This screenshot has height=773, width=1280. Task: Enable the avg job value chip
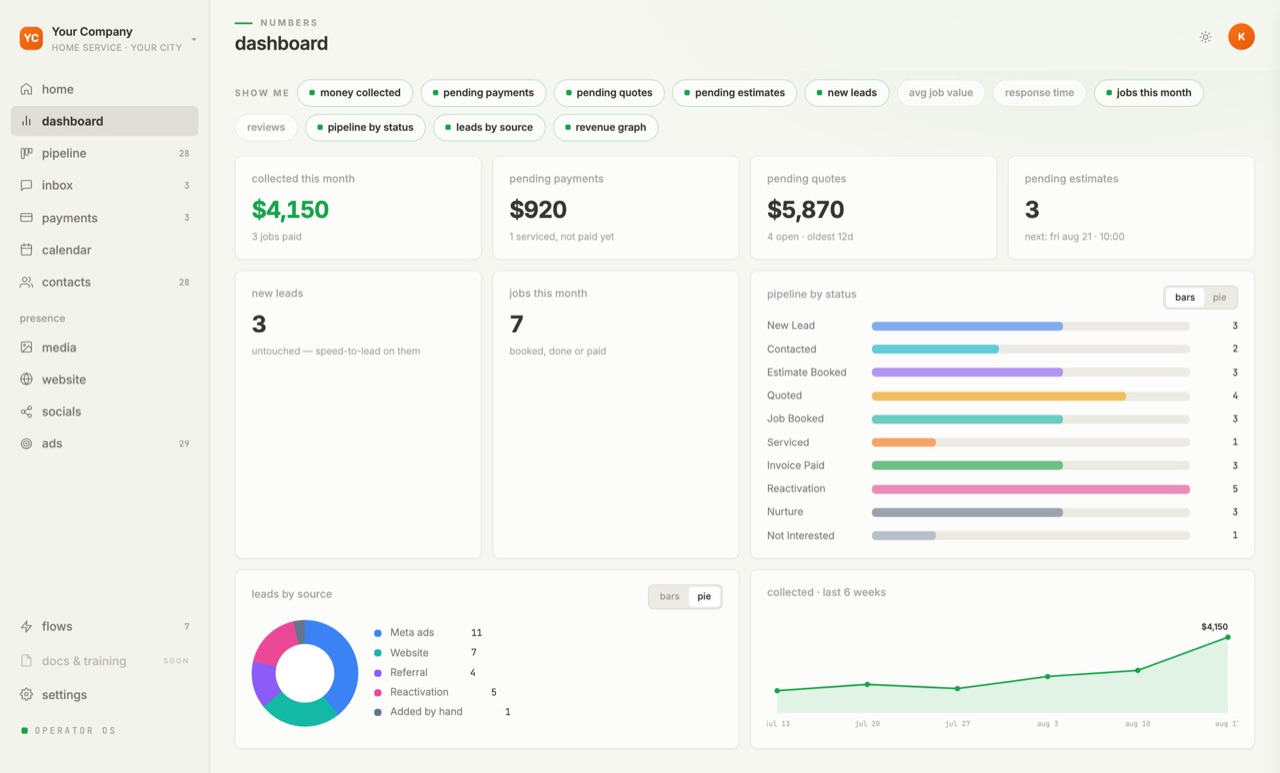coord(941,93)
